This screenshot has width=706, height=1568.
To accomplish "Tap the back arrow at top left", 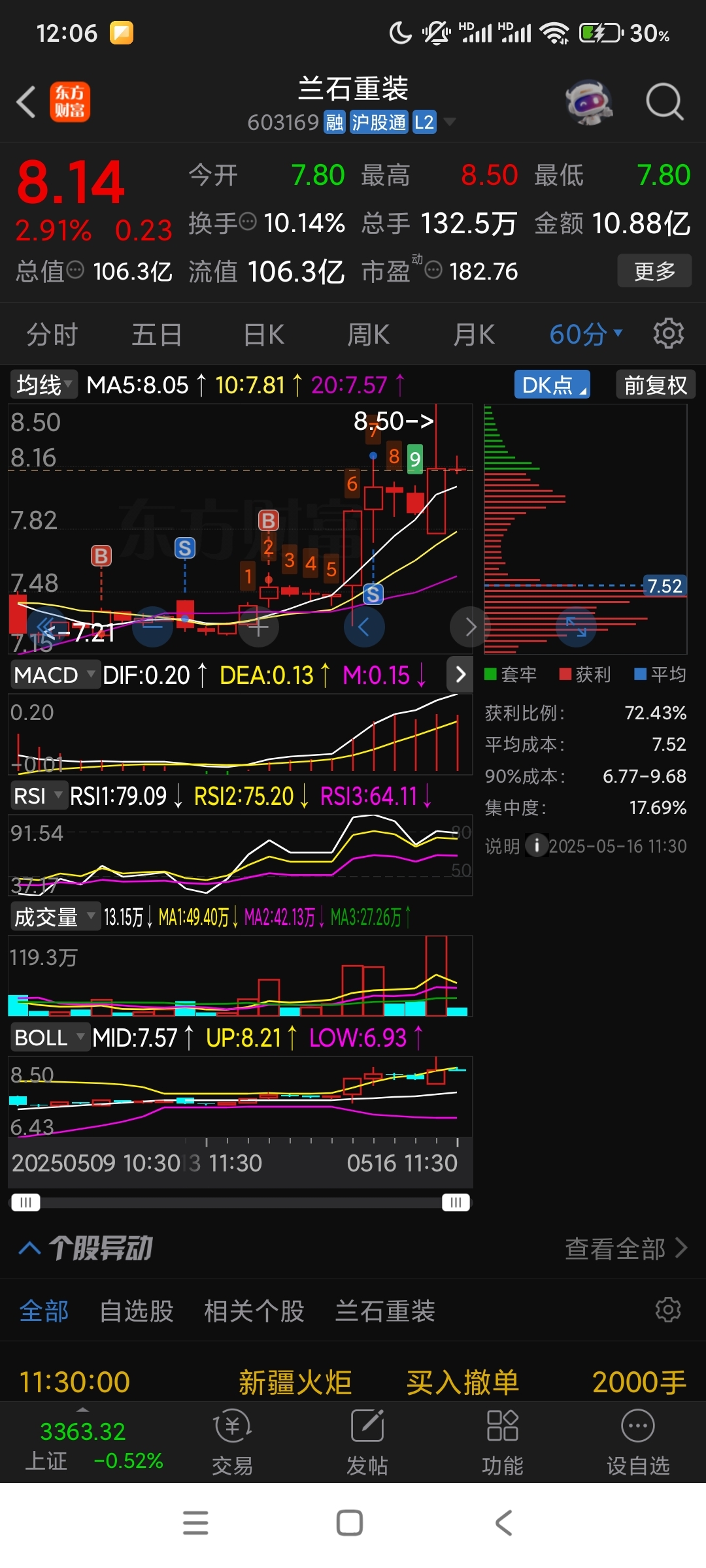I will [x=26, y=102].
